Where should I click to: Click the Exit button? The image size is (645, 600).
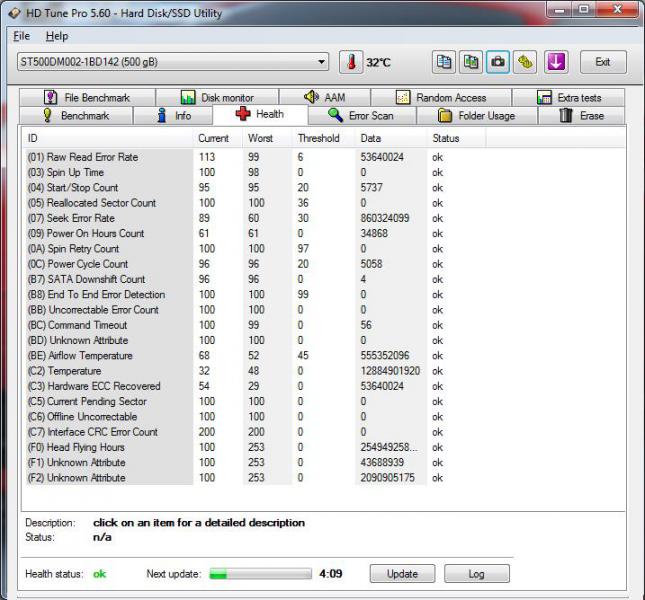pyautogui.click(x=602, y=62)
